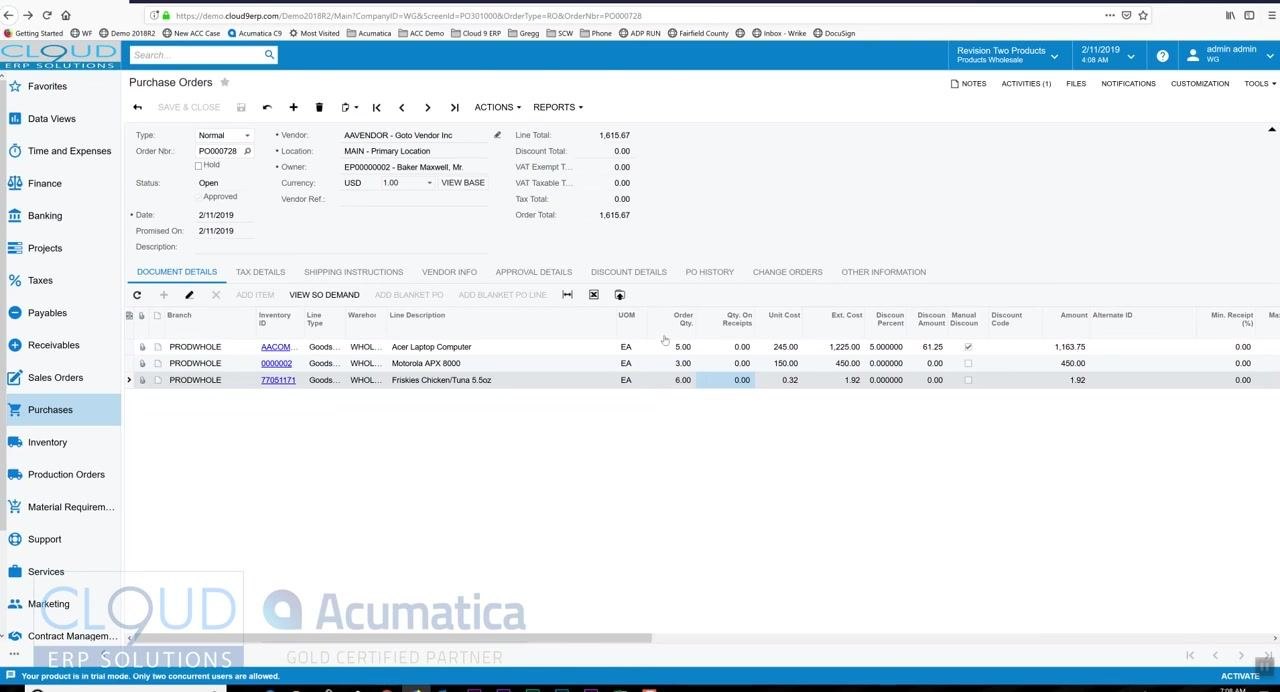Open the help question mark icon
Screen dimensions: 1280x692
click(x=1162, y=56)
